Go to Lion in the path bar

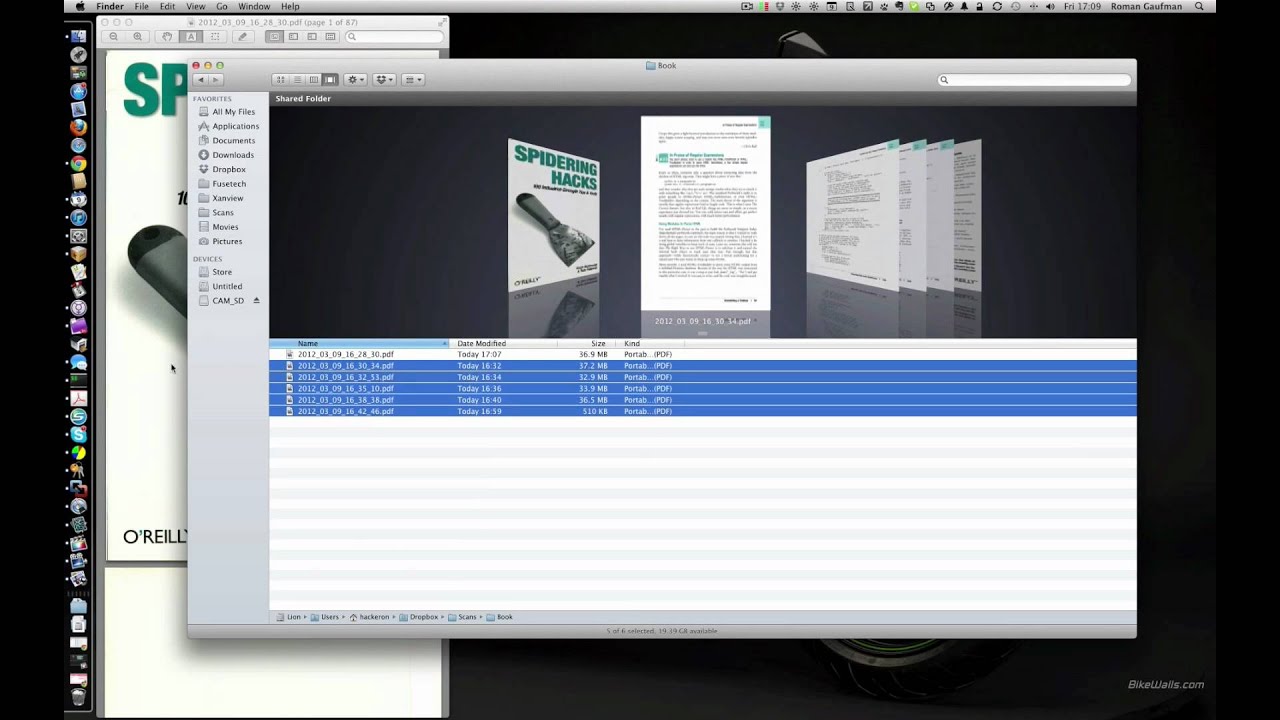click(x=289, y=617)
